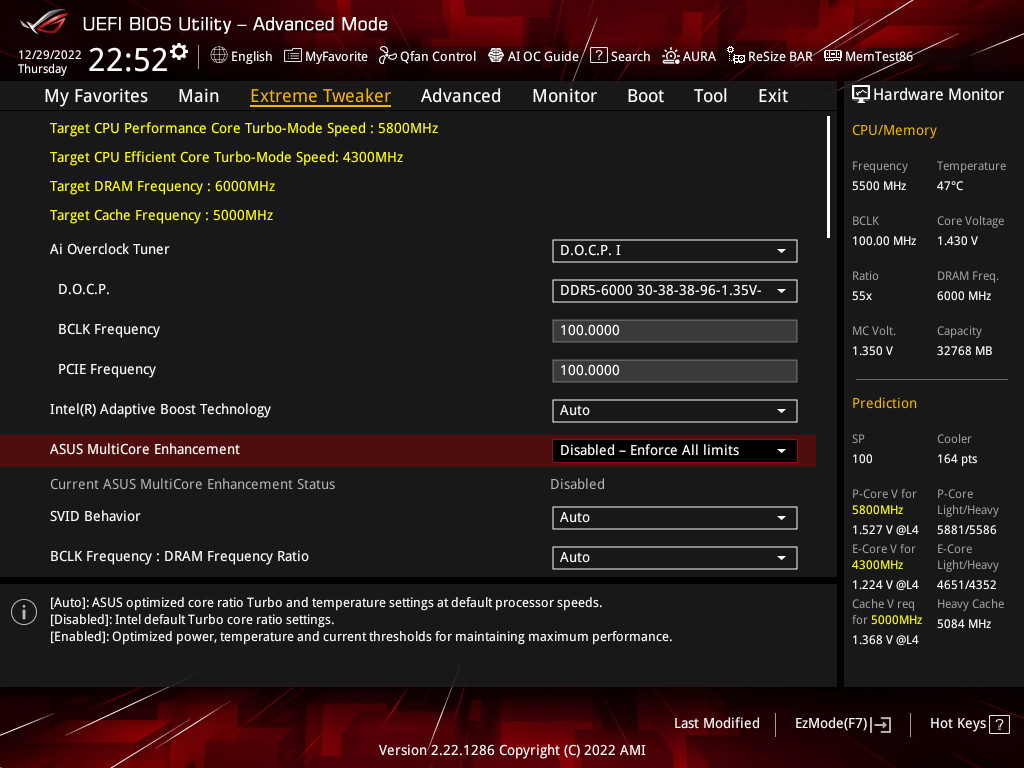
Task: Open the Tool tab
Action: (x=710, y=96)
